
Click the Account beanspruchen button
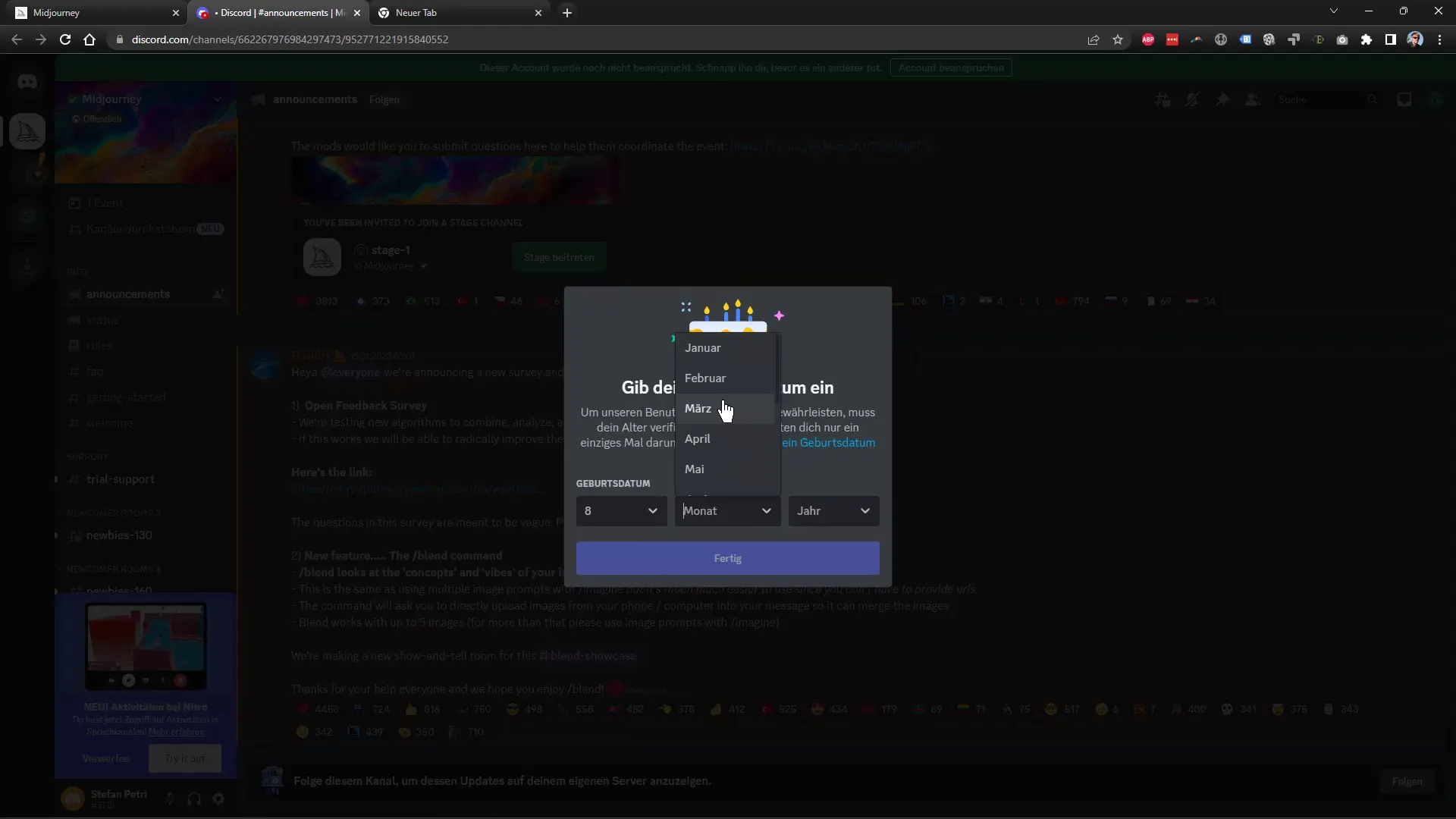[951, 68]
